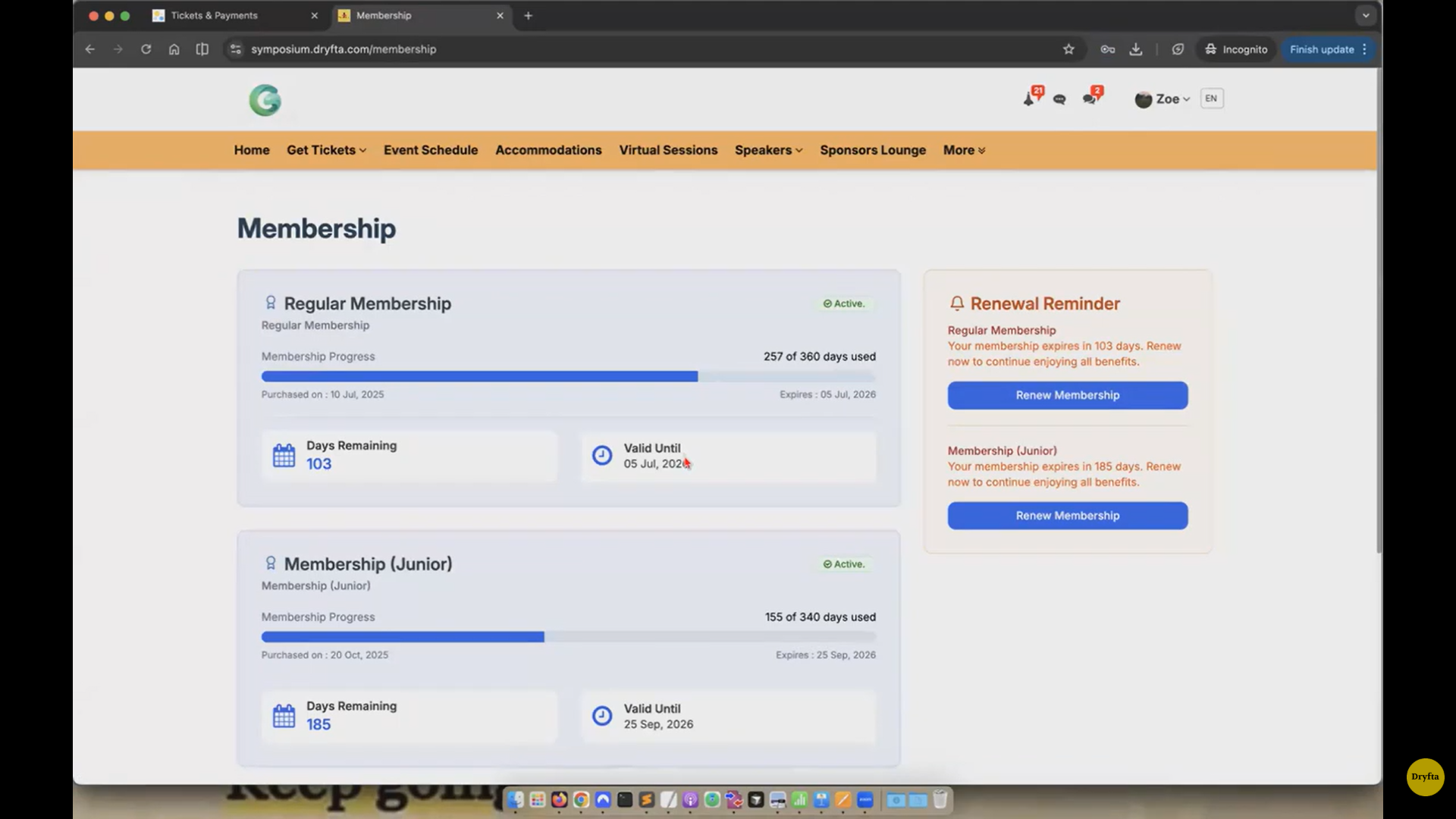Open the notifications bell icon
The width and height of the screenshot is (1456, 819).
pyautogui.click(x=1029, y=99)
